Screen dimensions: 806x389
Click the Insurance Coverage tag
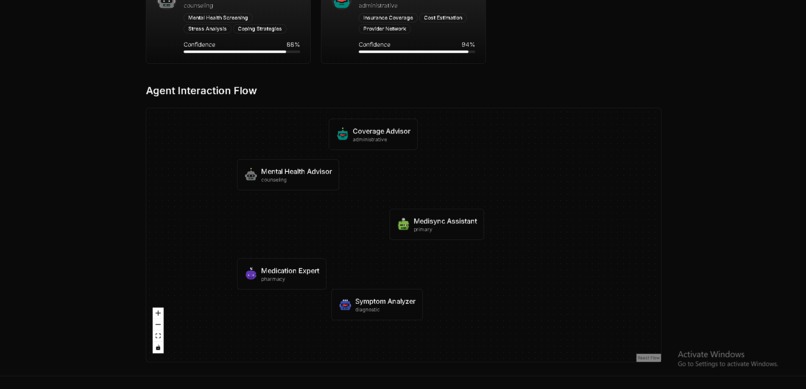[x=388, y=18]
